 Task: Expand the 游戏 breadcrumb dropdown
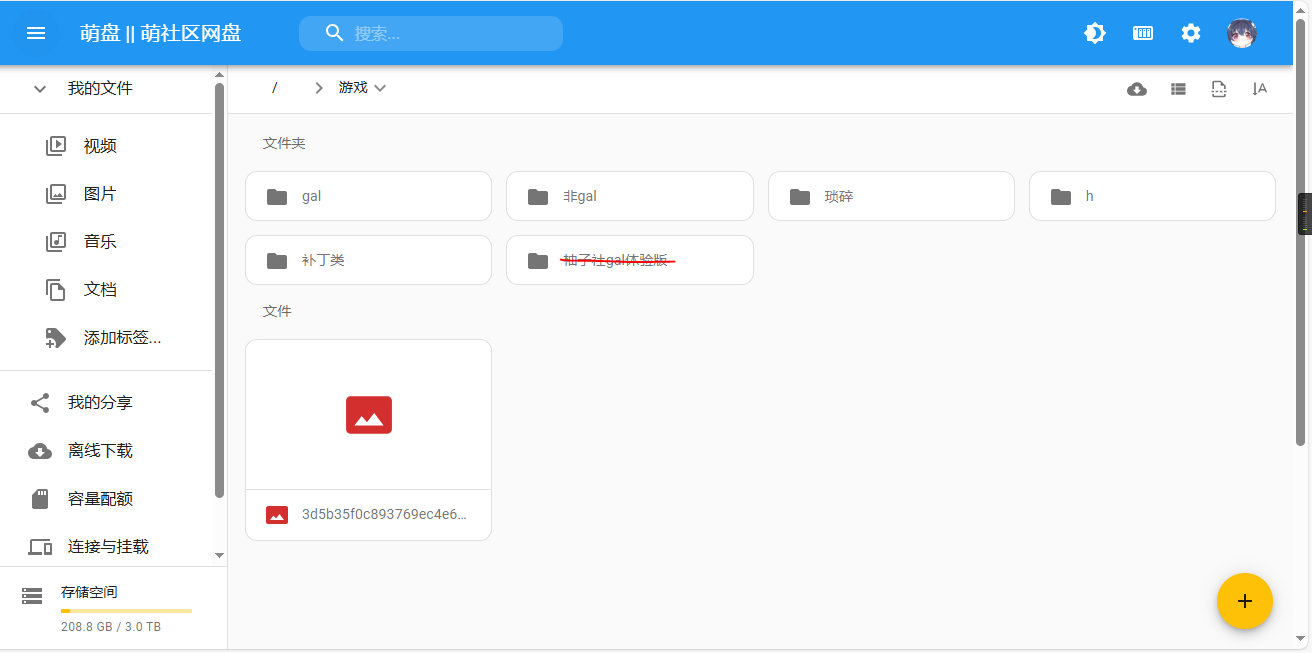(x=380, y=88)
